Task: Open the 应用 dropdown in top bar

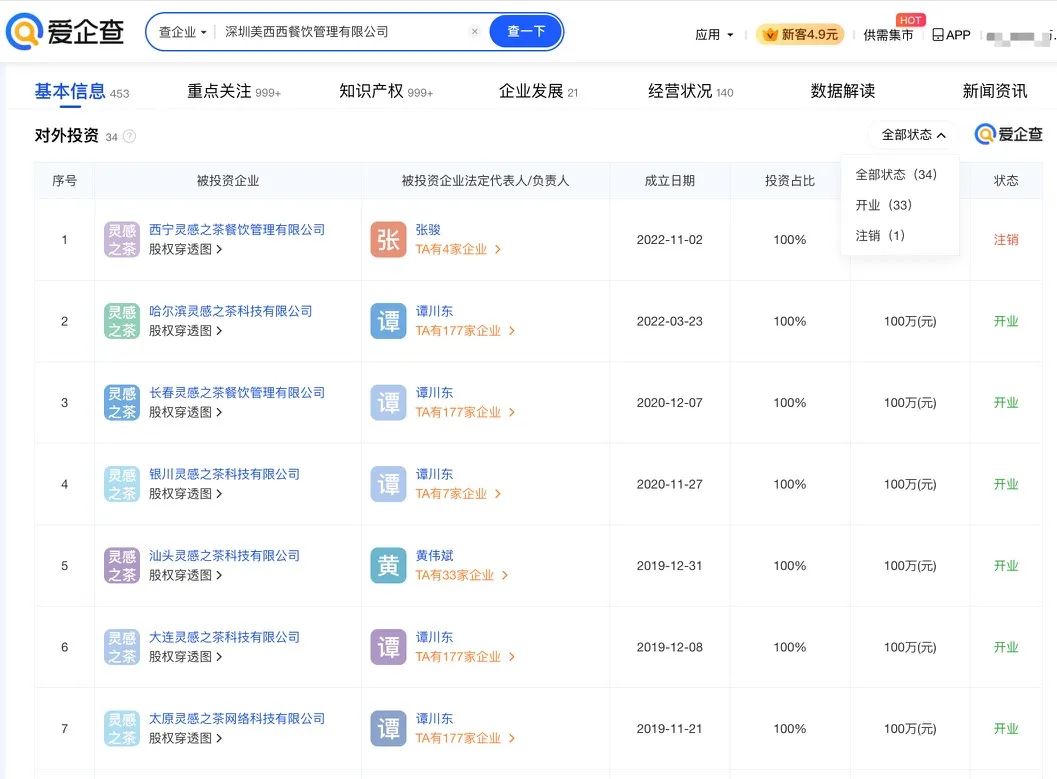Action: (714, 33)
